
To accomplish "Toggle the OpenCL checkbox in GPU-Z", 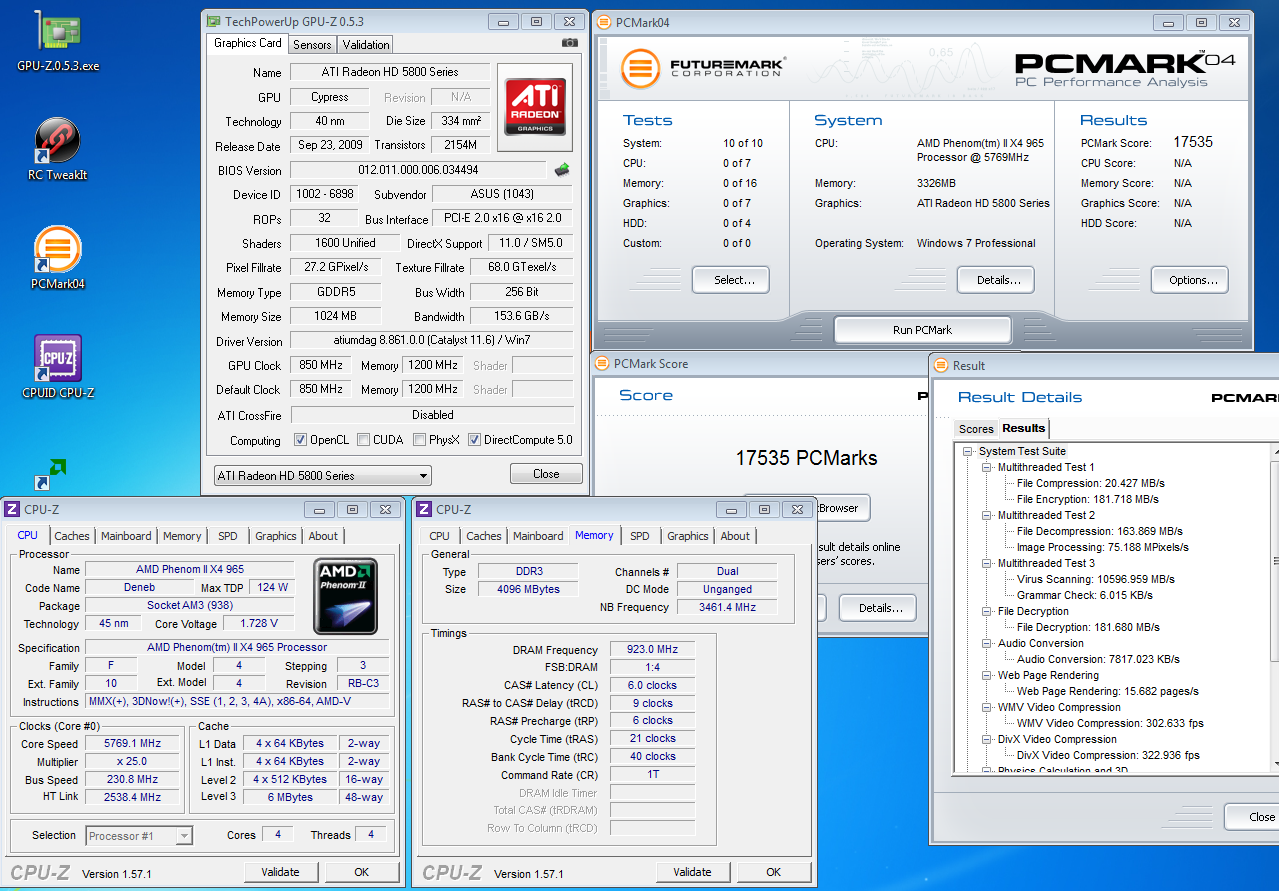I will (x=300, y=440).
